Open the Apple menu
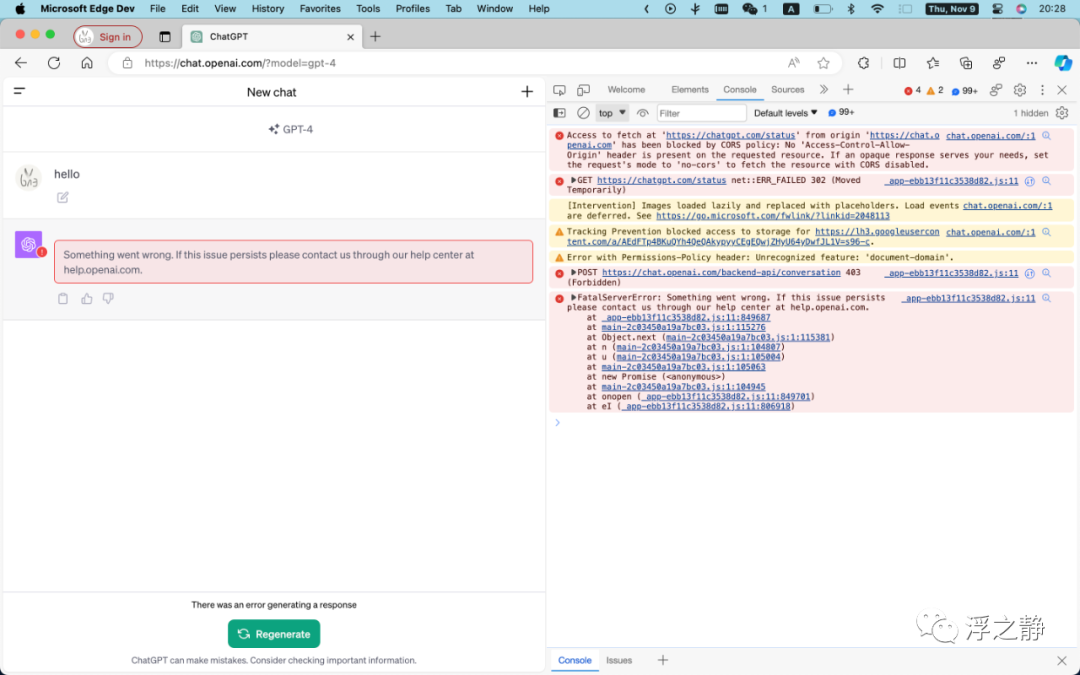Image resolution: width=1080 pixels, height=675 pixels. [20, 9]
